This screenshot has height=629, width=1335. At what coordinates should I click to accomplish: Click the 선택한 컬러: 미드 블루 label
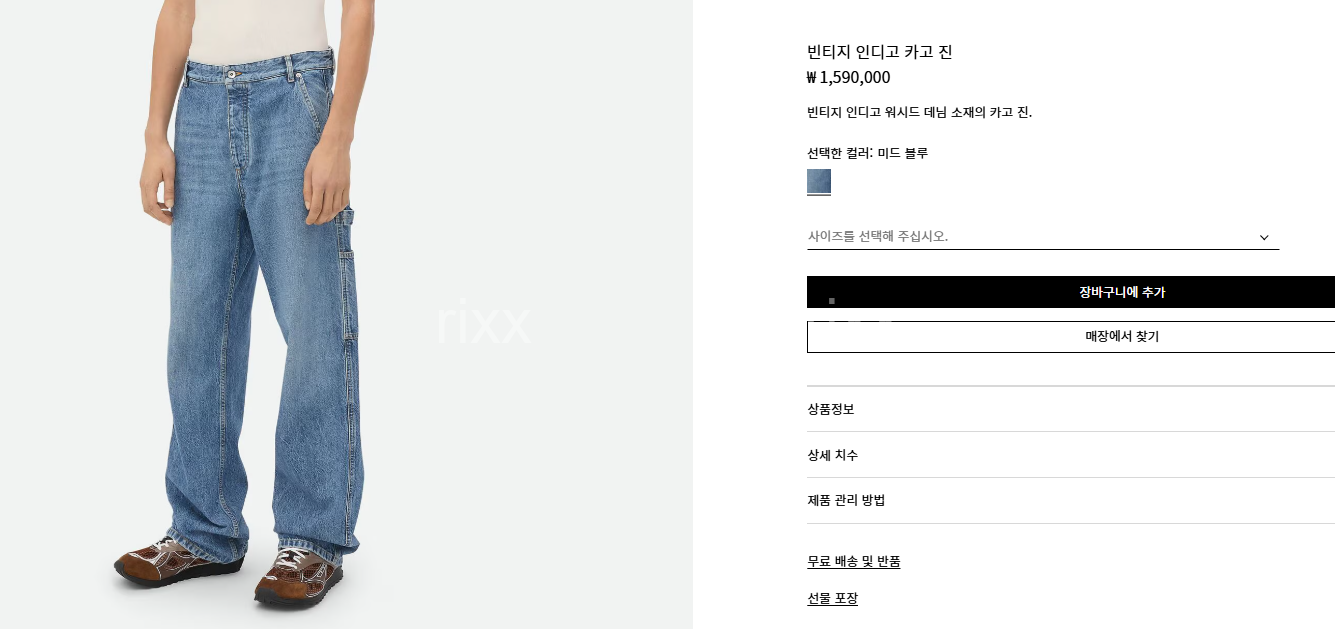(x=867, y=153)
